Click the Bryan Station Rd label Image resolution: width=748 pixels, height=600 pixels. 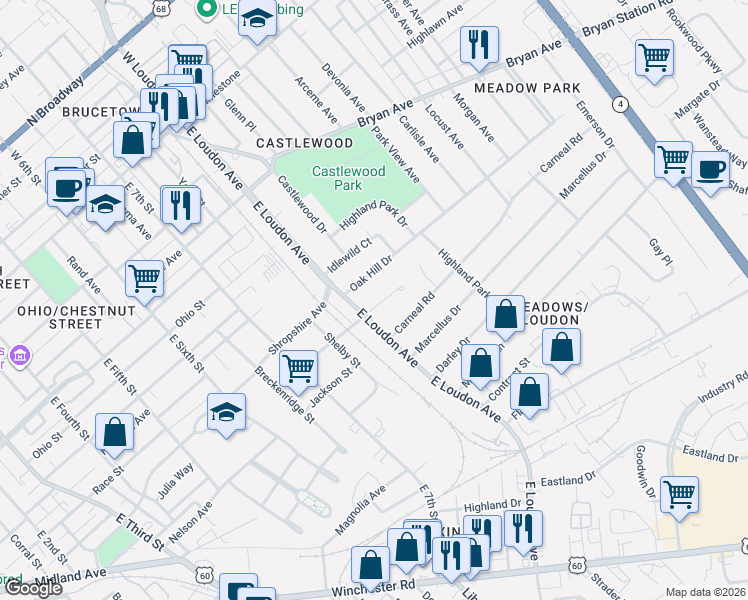pyautogui.click(x=627, y=19)
